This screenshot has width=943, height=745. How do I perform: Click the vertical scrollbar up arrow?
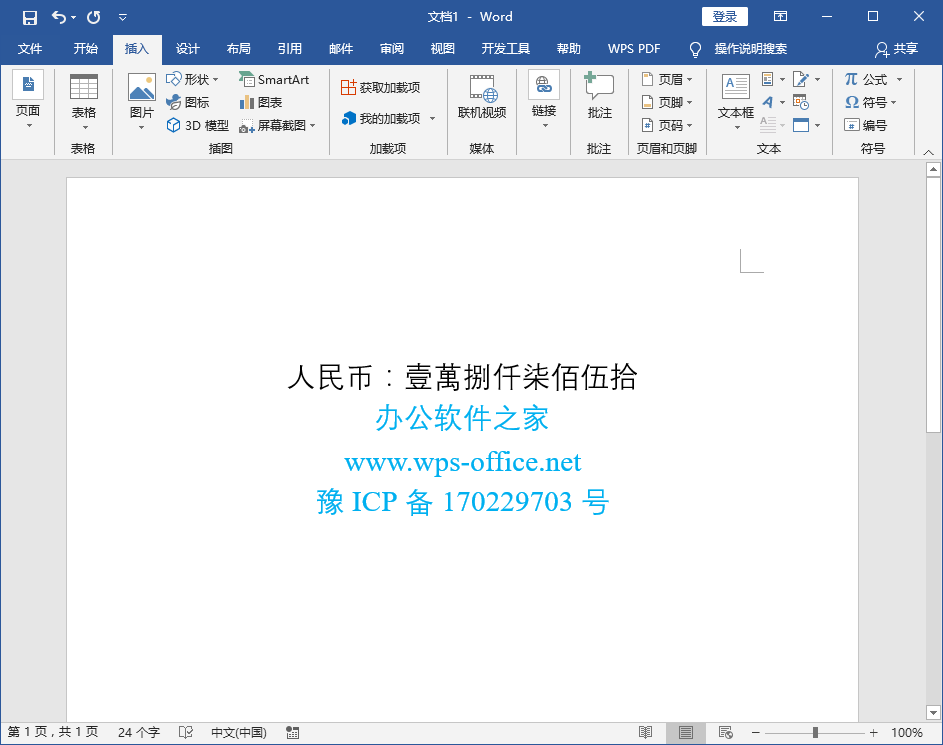[x=933, y=170]
